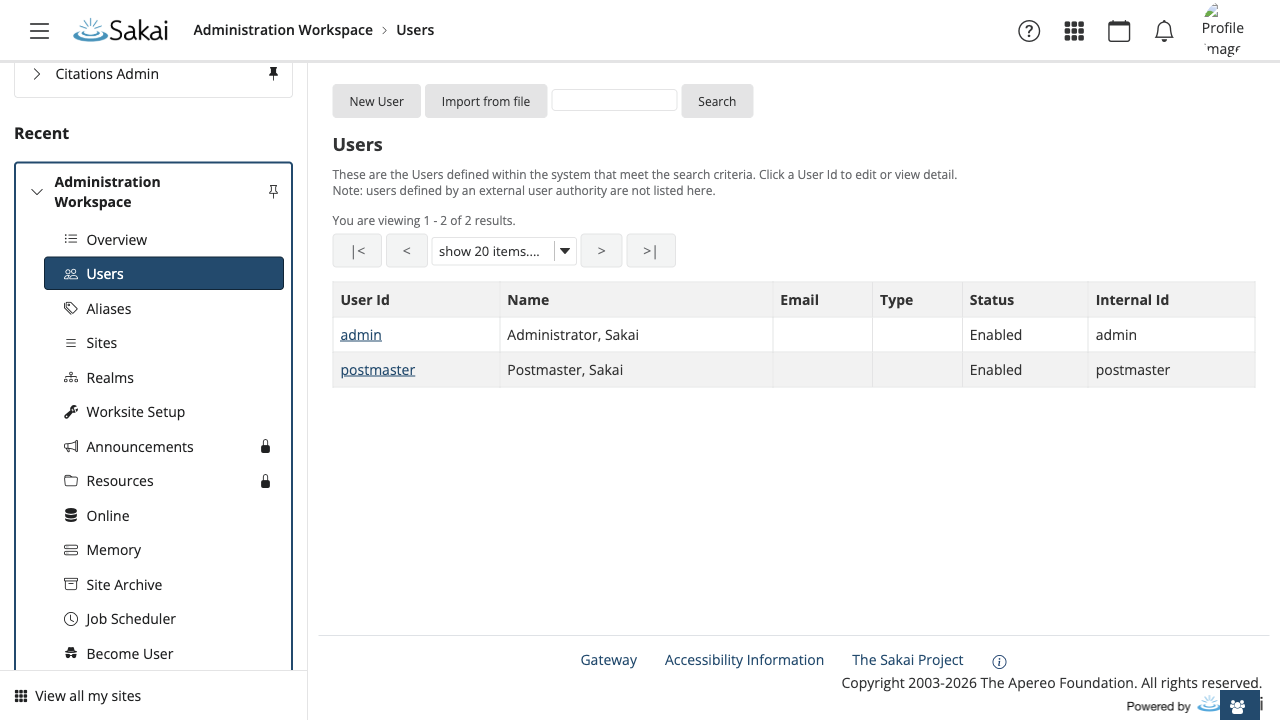
Task: Click Users in the breadcrumb
Action: pyautogui.click(x=415, y=30)
